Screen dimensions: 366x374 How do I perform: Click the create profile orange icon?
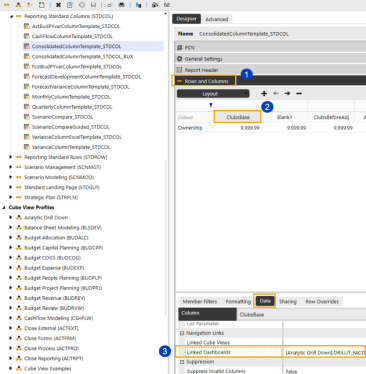click(x=18, y=5)
